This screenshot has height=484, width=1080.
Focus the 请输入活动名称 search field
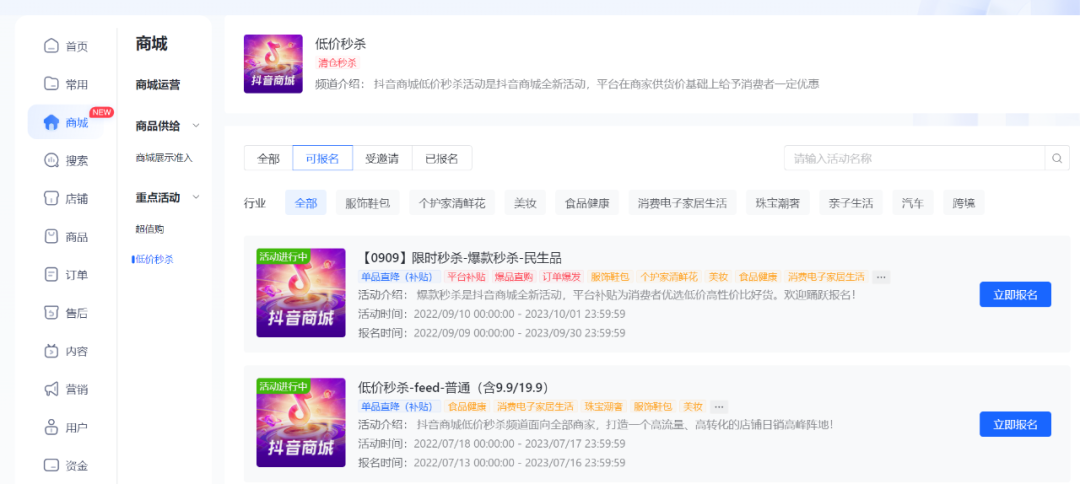(x=914, y=158)
